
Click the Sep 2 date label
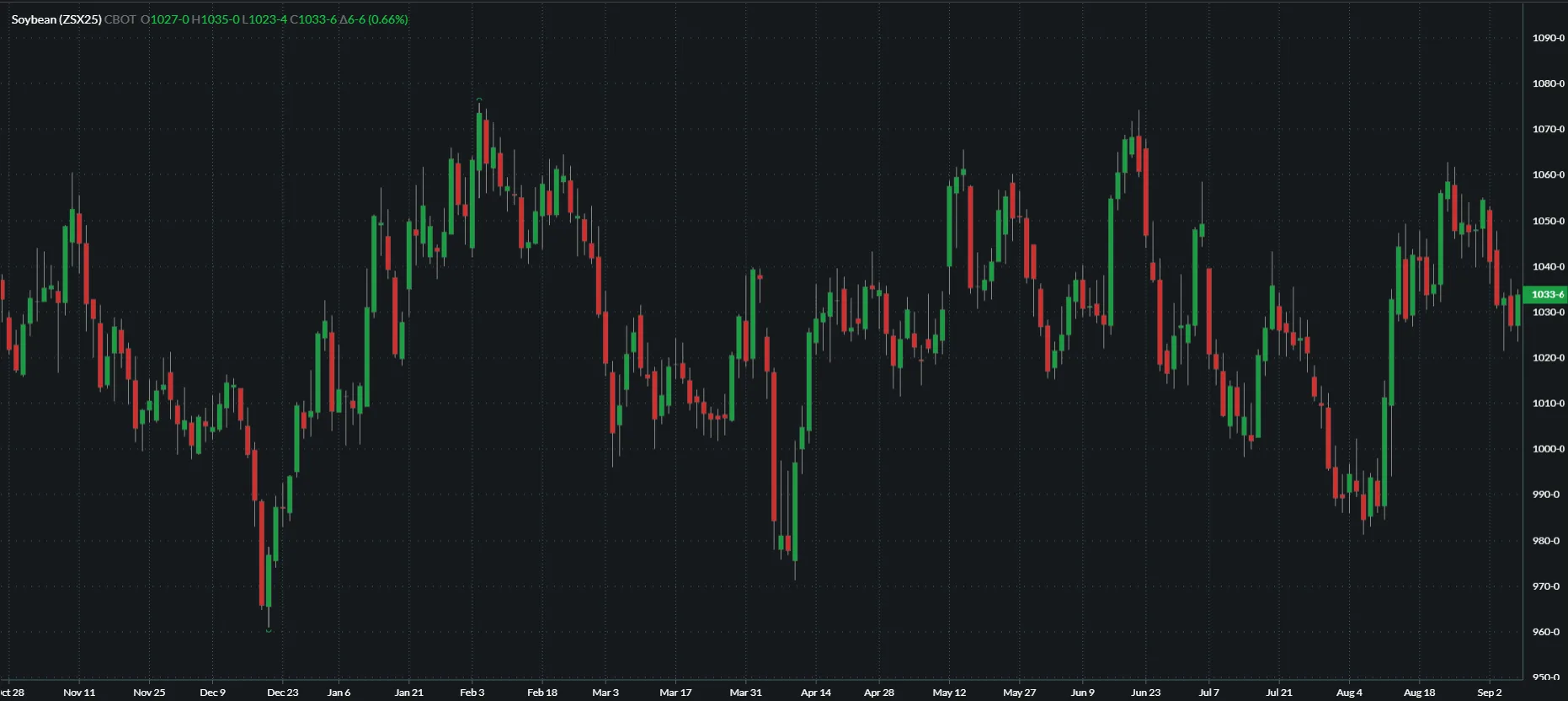pos(1489,693)
